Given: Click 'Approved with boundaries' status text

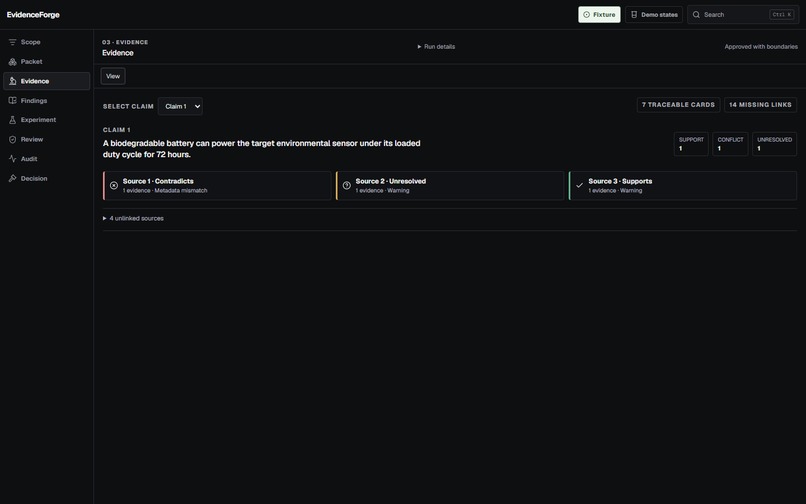Looking at the screenshot, I should [x=761, y=47].
